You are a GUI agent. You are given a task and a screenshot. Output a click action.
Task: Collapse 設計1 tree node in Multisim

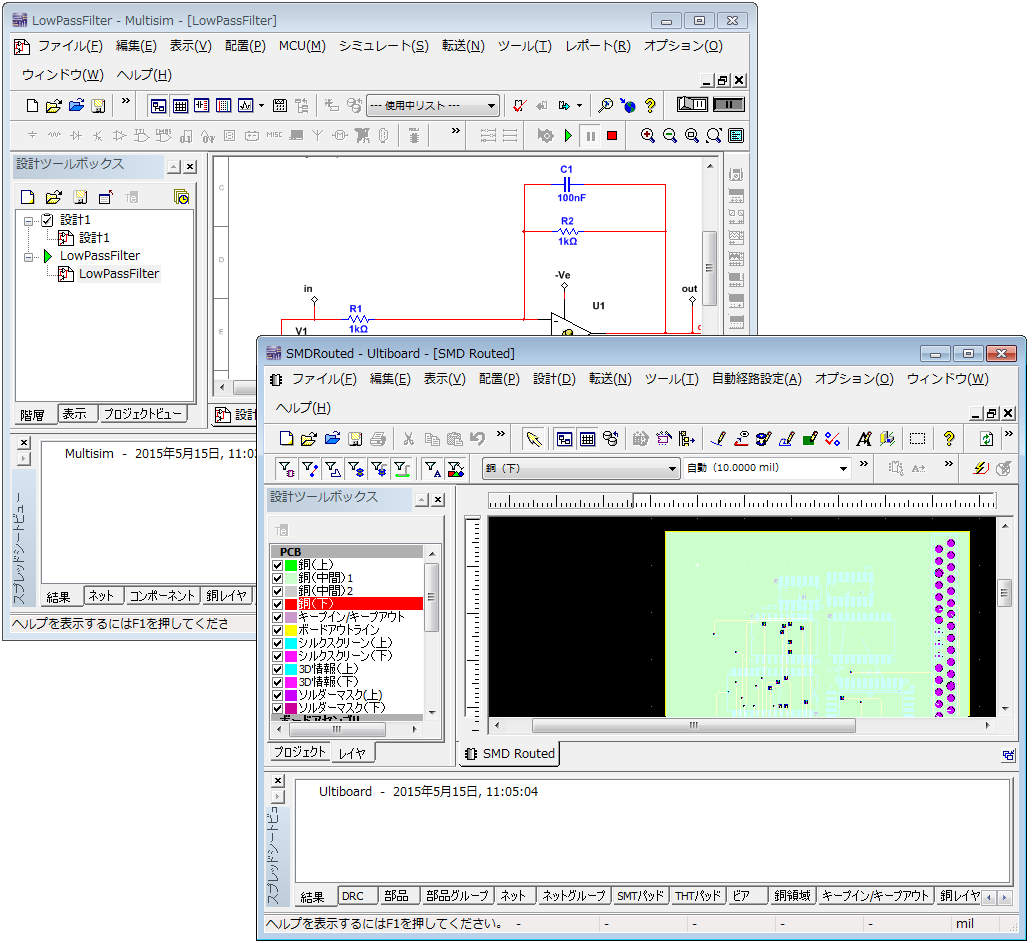pyautogui.click(x=28, y=220)
